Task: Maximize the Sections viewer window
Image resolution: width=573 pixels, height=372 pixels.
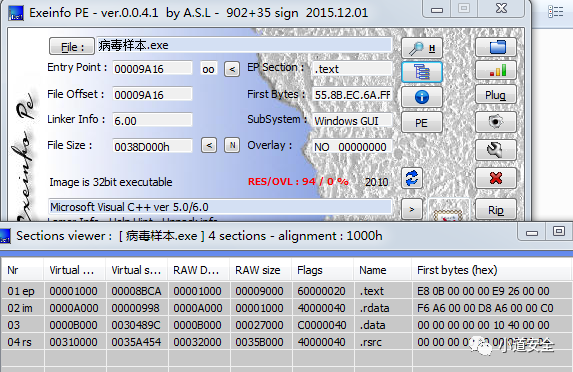Action: (x=559, y=232)
